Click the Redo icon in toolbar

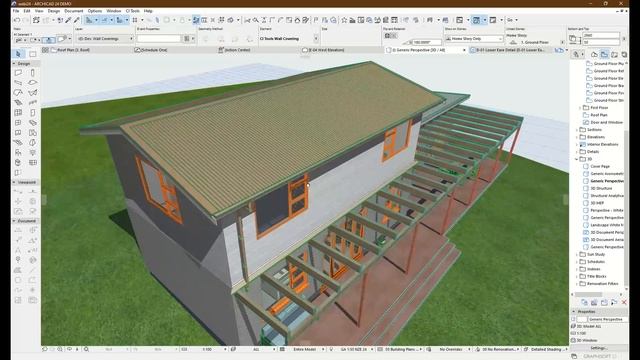(26, 20)
